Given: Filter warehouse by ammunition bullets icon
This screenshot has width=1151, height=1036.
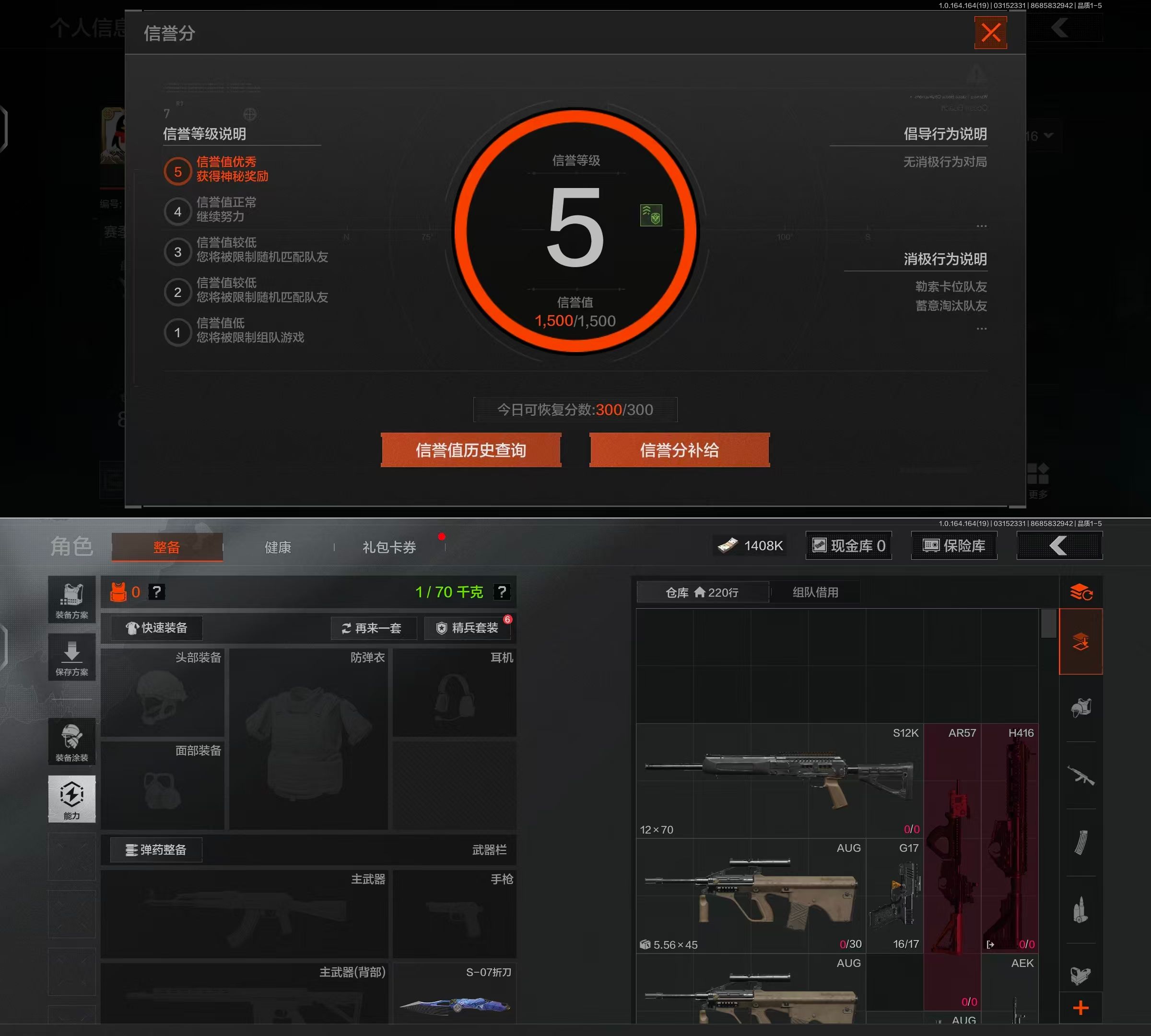Looking at the screenshot, I should pyautogui.click(x=1081, y=910).
